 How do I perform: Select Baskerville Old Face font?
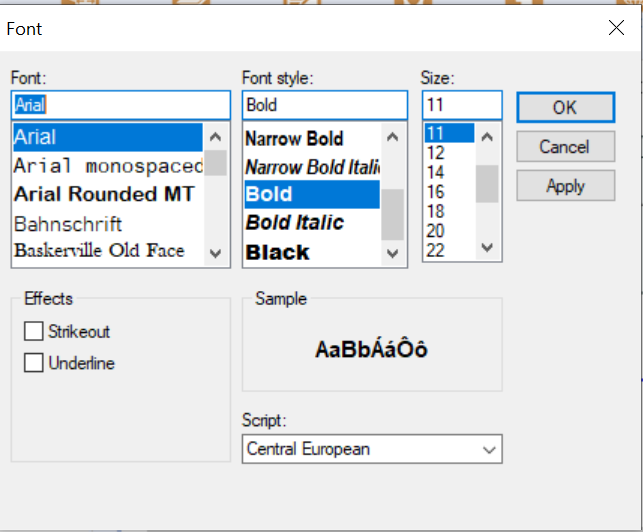[99, 250]
